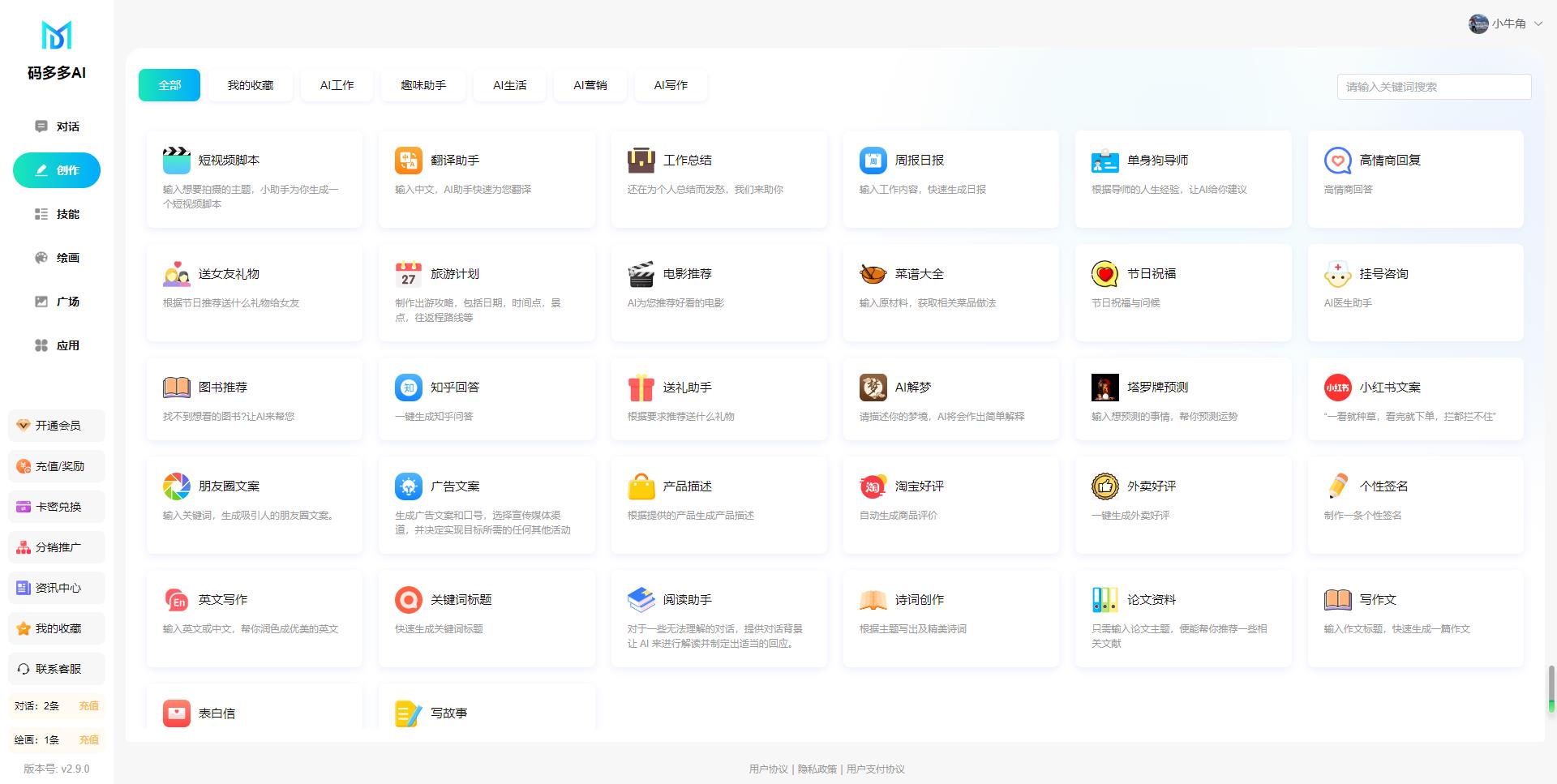Open the 图书推荐 open book icon
The height and width of the screenshot is (784, 1557).
click(x=176, y=388)
